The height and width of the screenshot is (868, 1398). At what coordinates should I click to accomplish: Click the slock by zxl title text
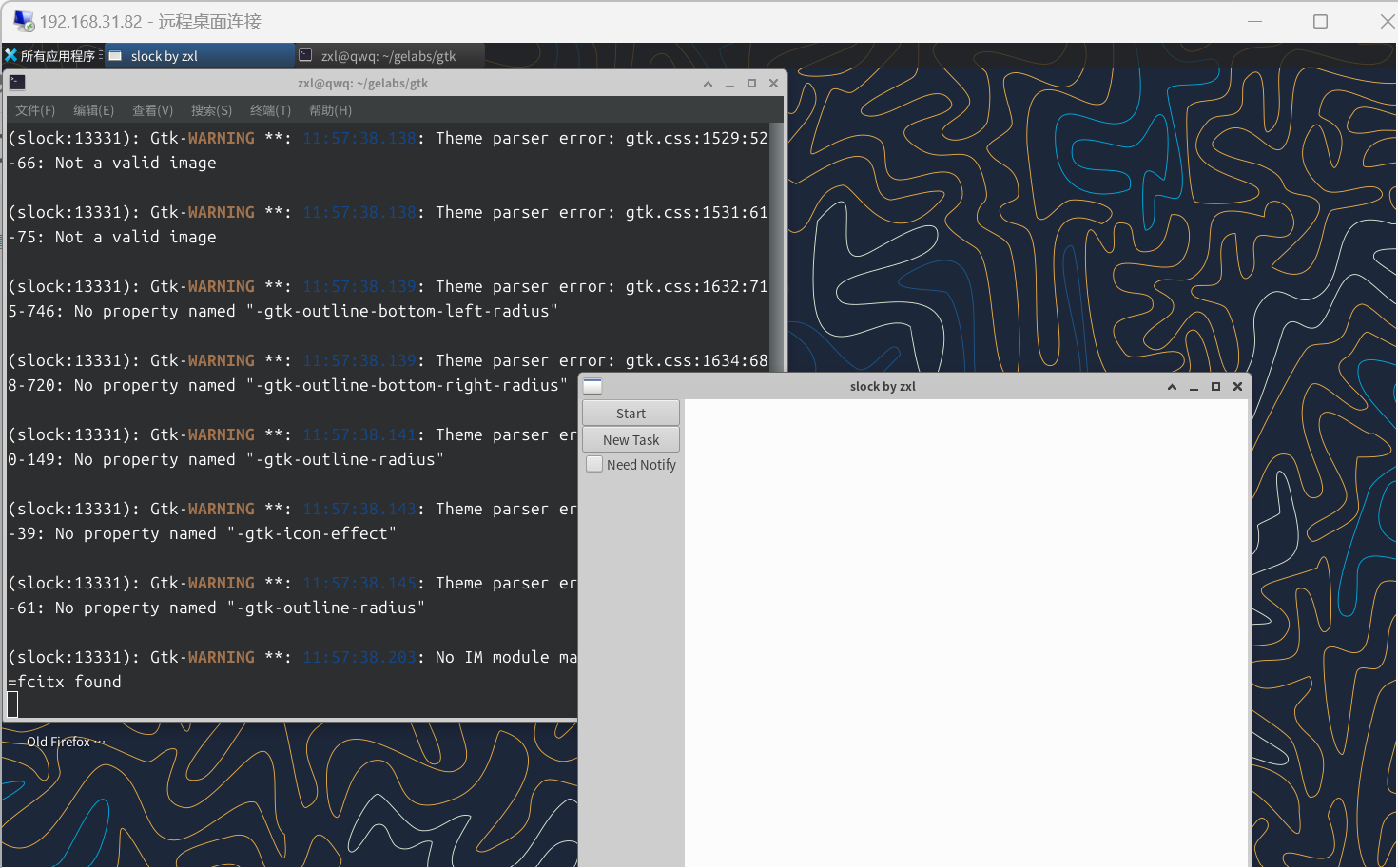[883, 387]
